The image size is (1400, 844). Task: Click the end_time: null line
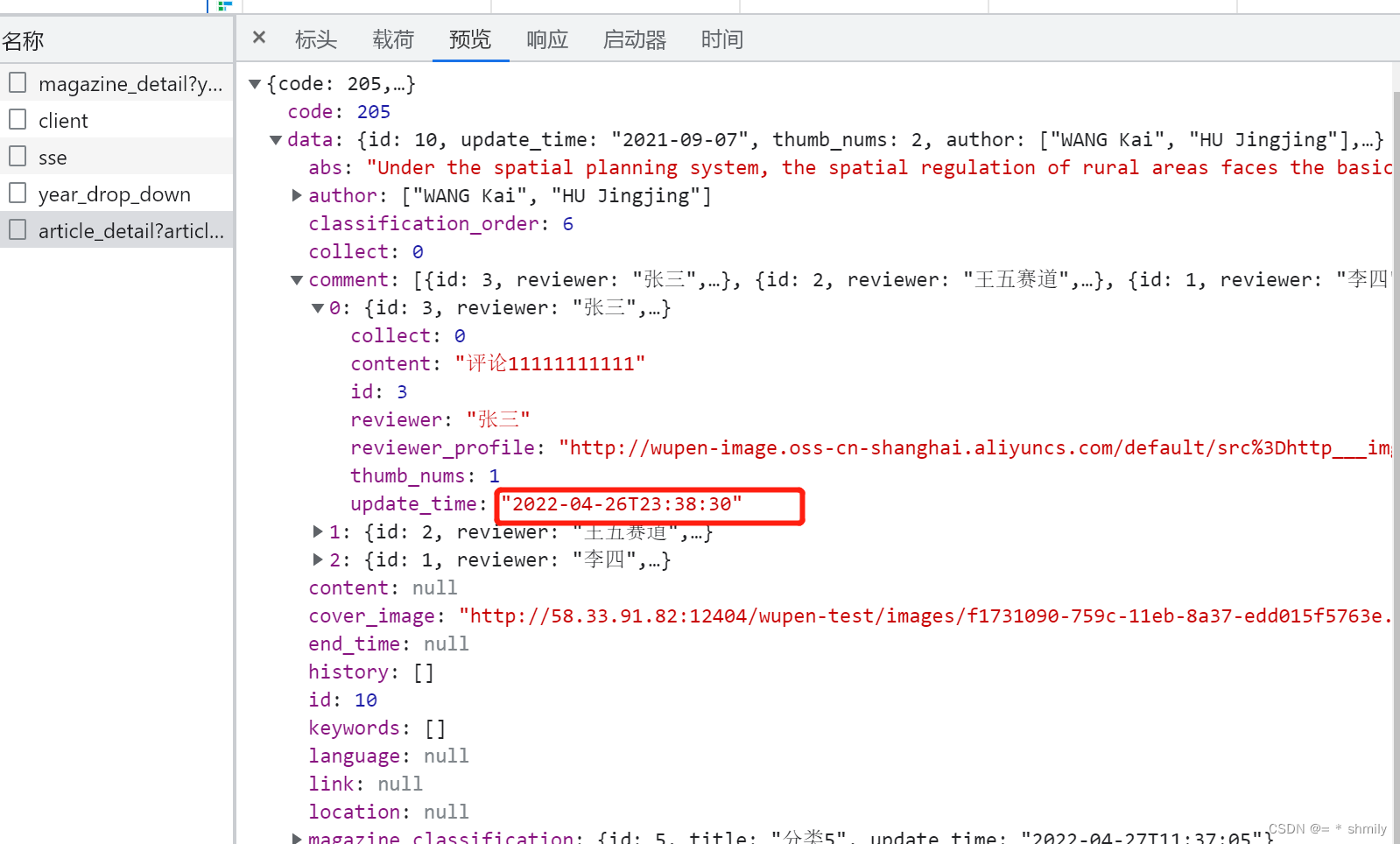tap(389, 644)
